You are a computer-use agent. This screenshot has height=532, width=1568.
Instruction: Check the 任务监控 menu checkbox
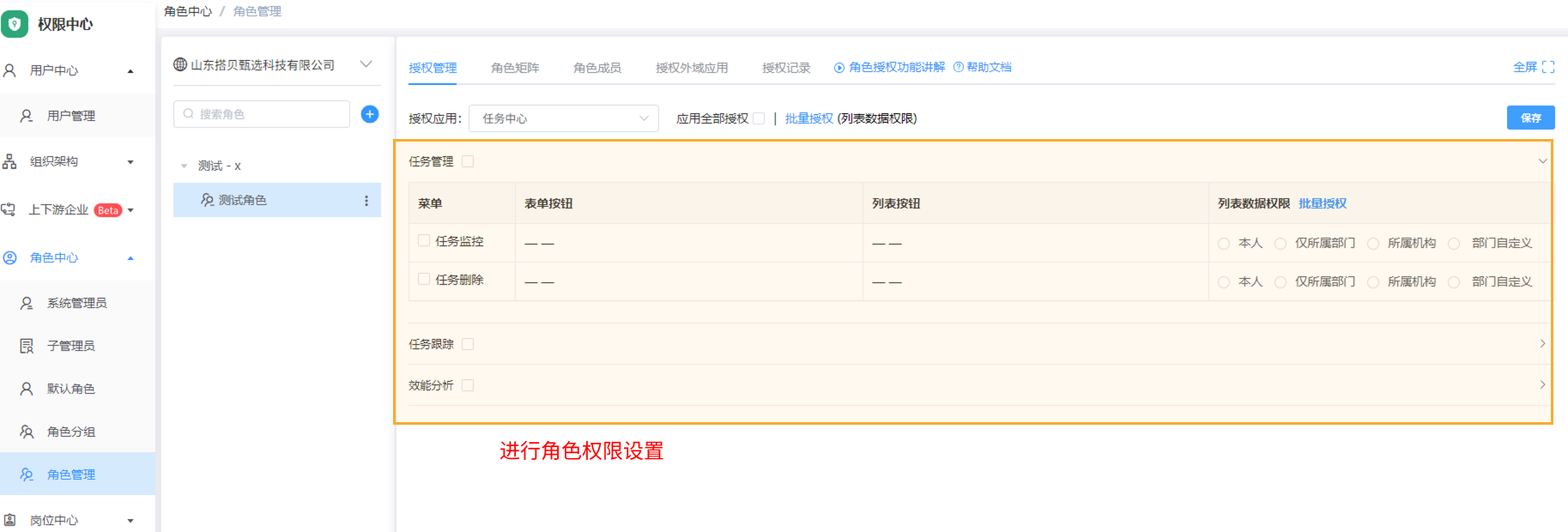tap(424, 241)
